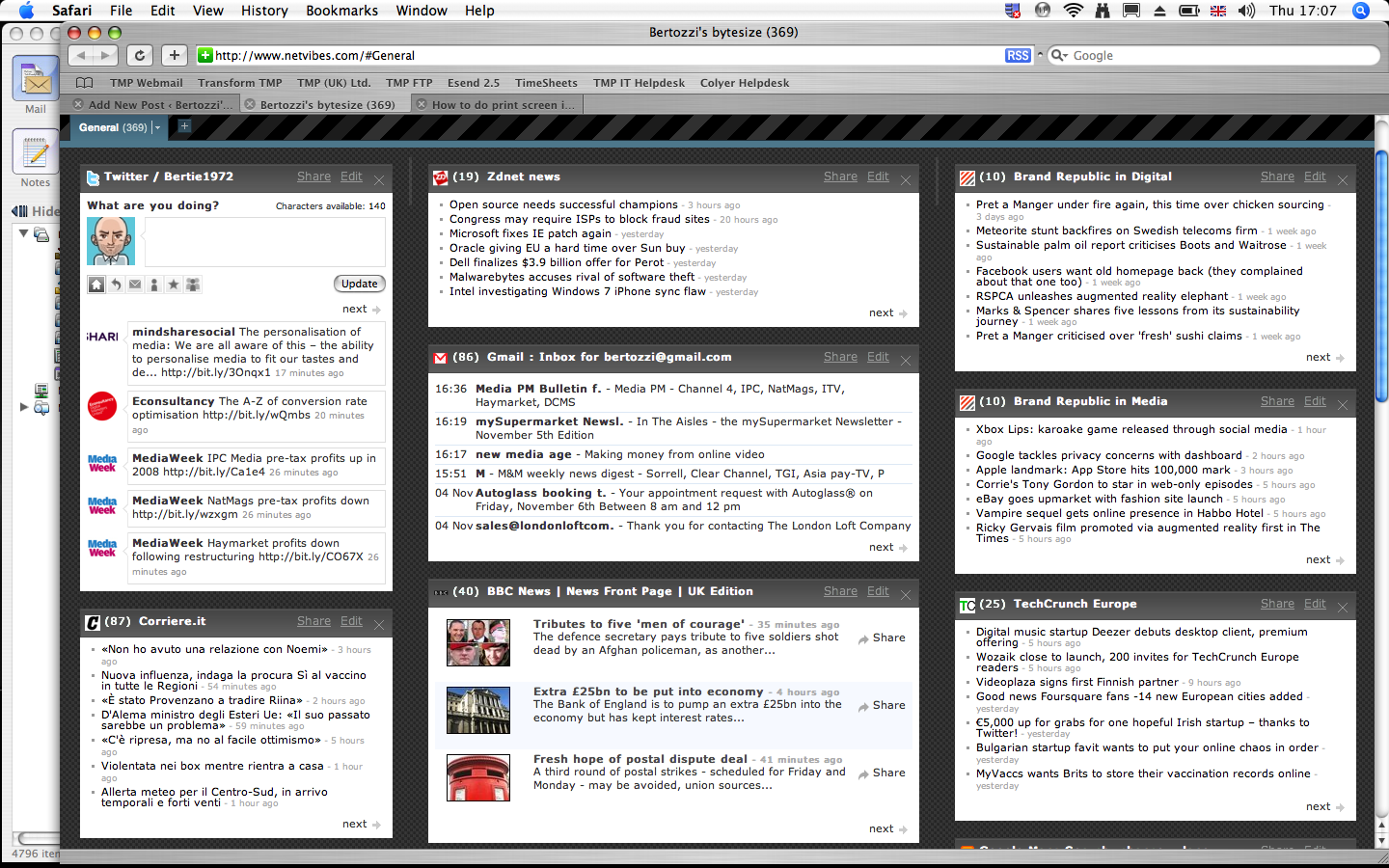Open Twitter direct messages envelope icon
Screen dimensions: 1389x868
(135, 285)
